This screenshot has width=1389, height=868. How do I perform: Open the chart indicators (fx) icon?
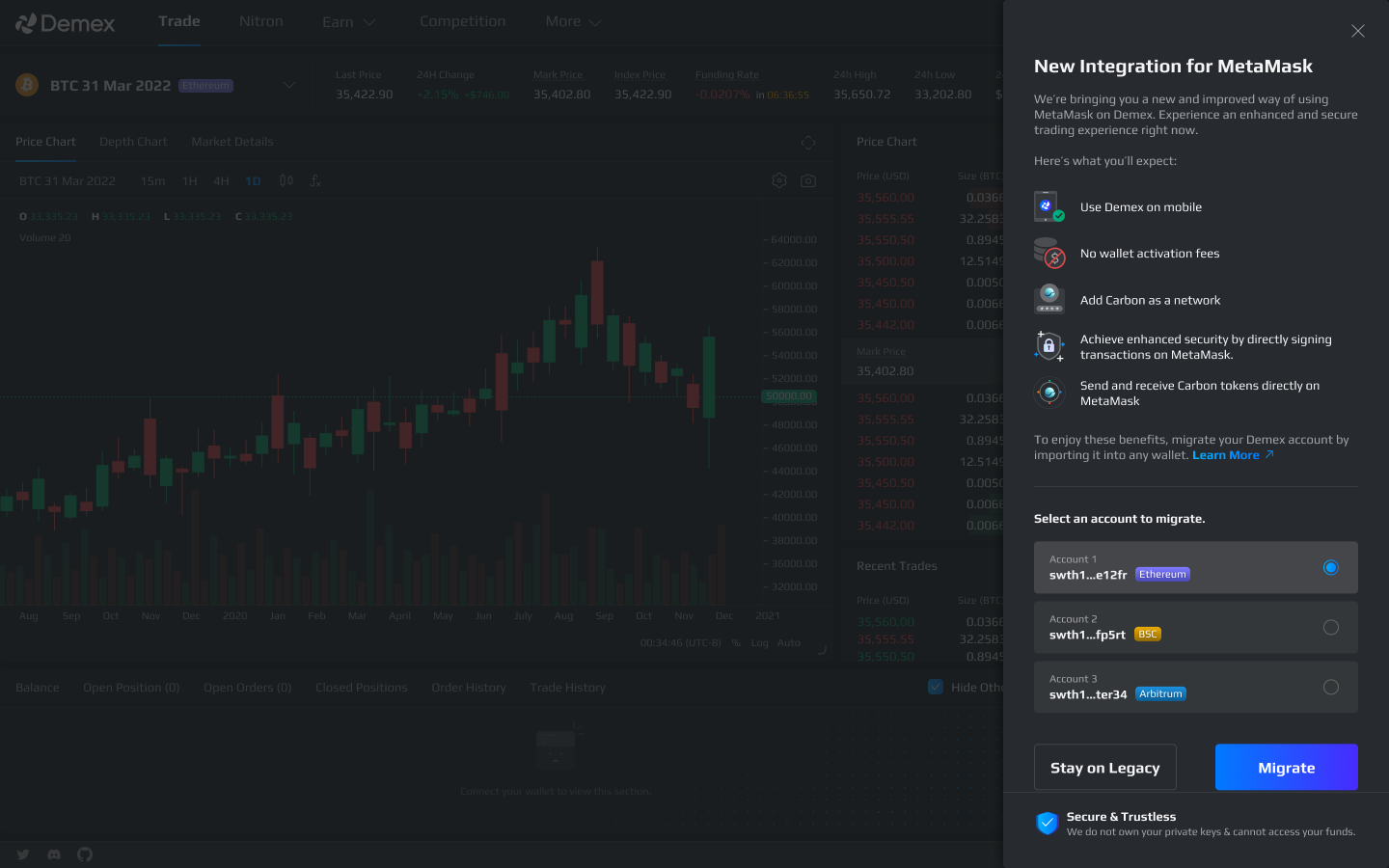click(315, 180)
